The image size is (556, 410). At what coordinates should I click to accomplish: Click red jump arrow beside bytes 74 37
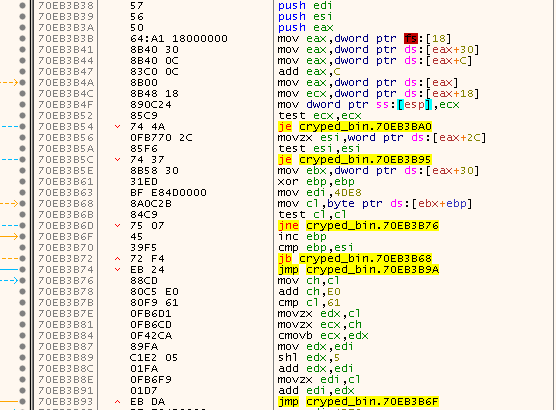click(117, 160)
